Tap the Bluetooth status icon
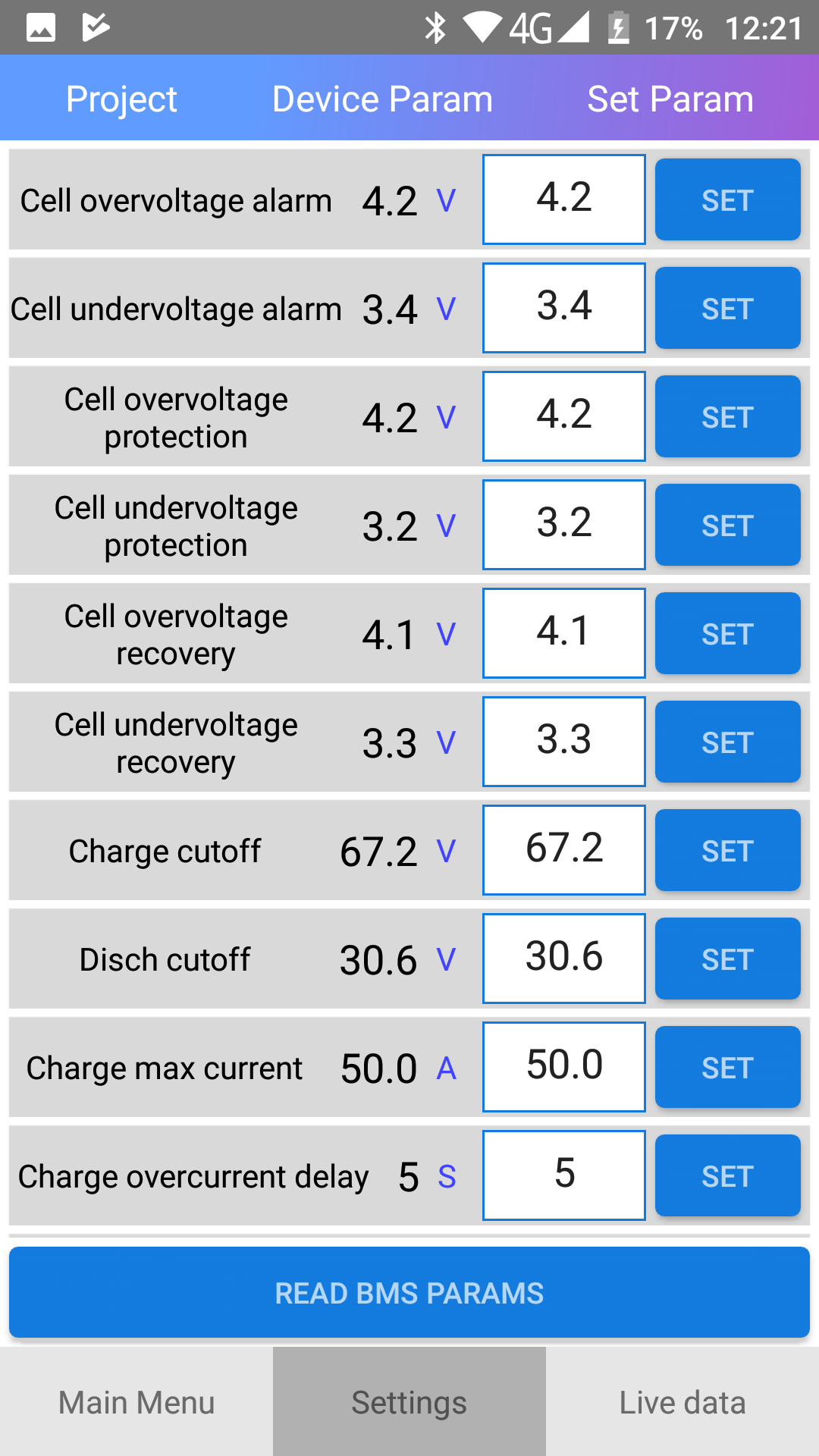The image size is (819, 1456). pos(435,28)
